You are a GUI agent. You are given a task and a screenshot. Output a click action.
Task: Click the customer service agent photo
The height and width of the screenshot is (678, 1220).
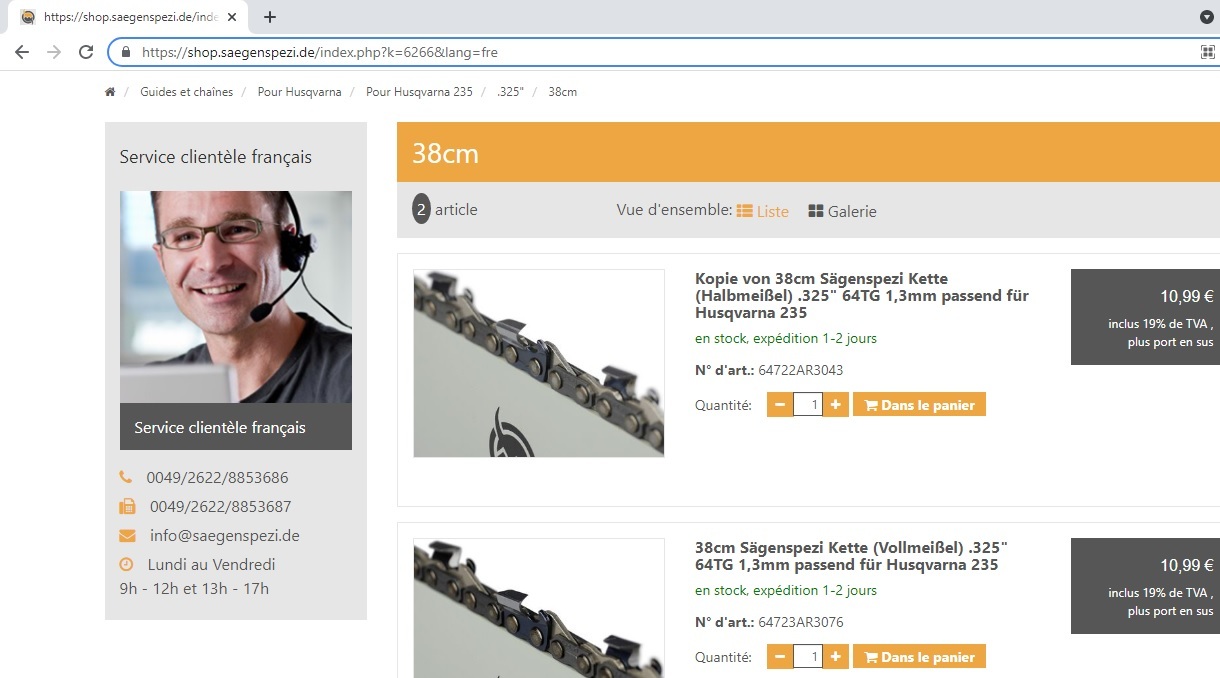[x=236, y=297]
